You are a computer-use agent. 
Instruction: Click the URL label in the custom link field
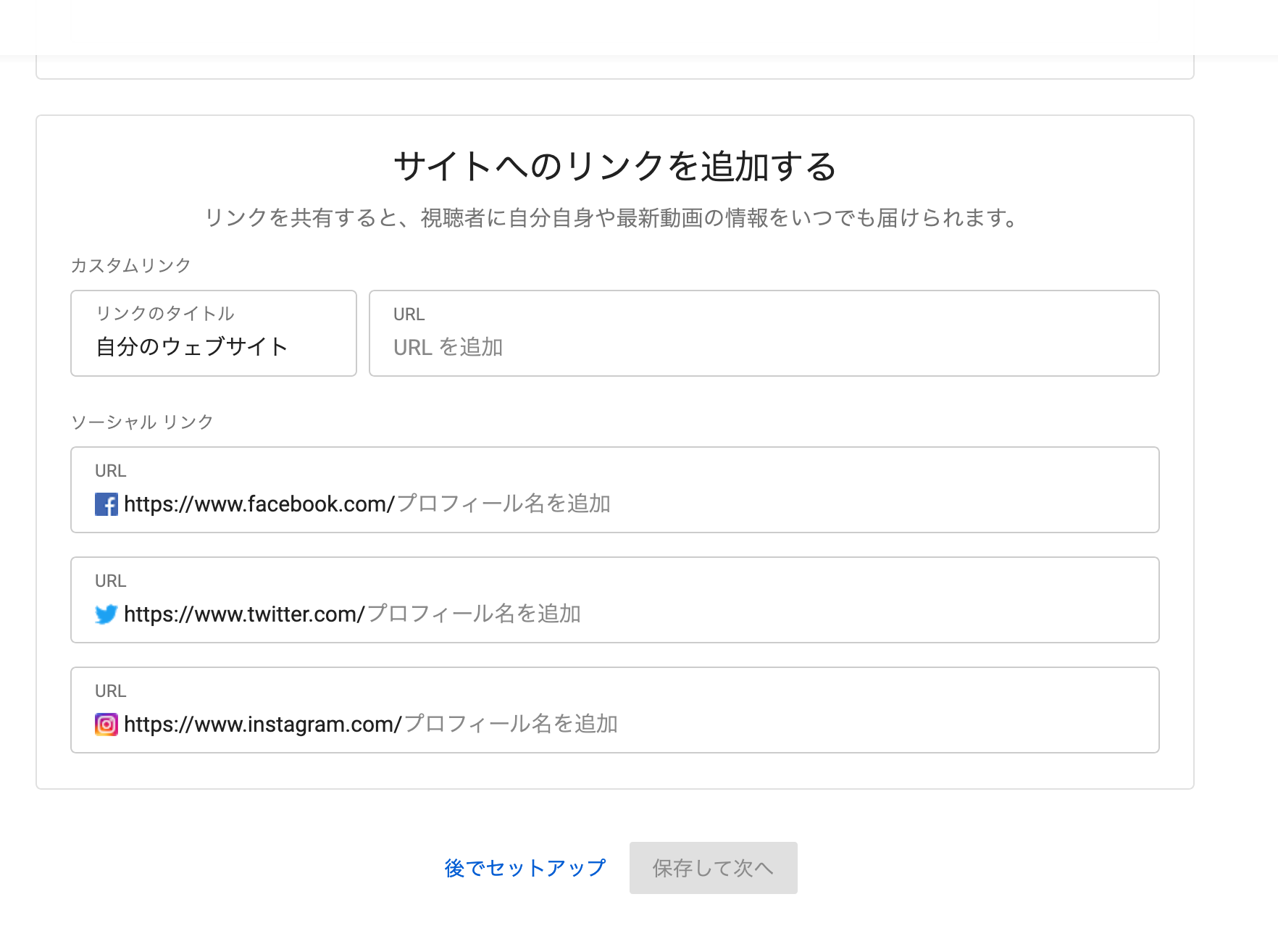[409, 314]
